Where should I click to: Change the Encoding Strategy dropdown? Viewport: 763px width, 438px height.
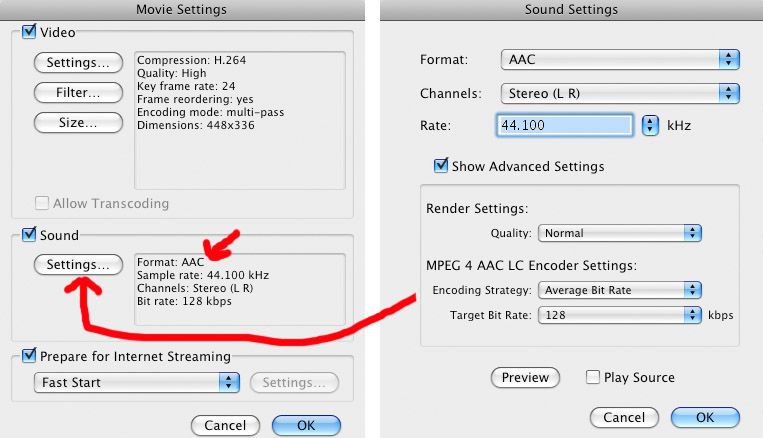[x=620, y=290]
